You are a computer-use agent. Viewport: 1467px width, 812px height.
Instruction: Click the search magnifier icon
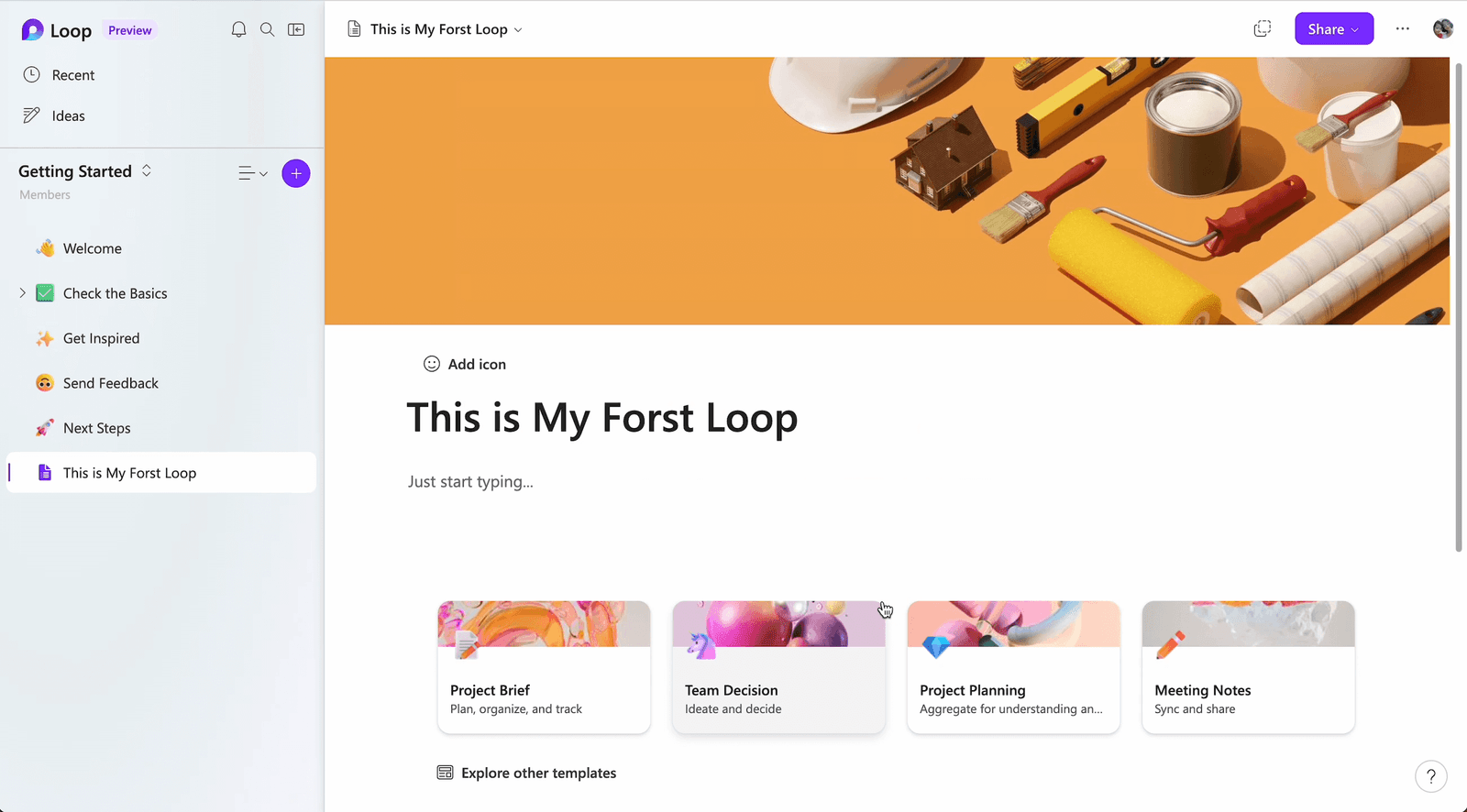pos(267,28)
